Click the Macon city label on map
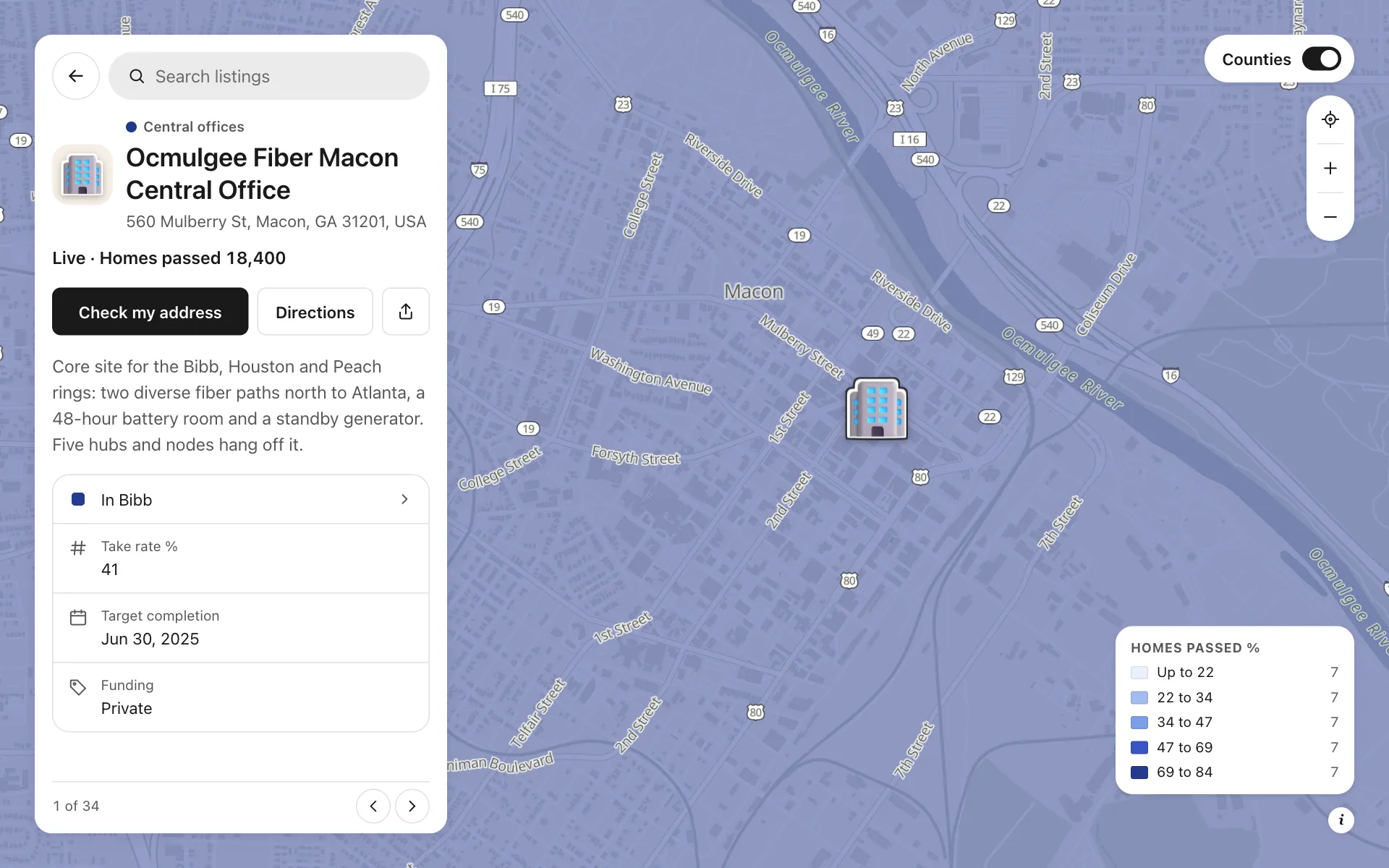The height and width of the screenshot is (868, 1389). (x=754, y=292)
